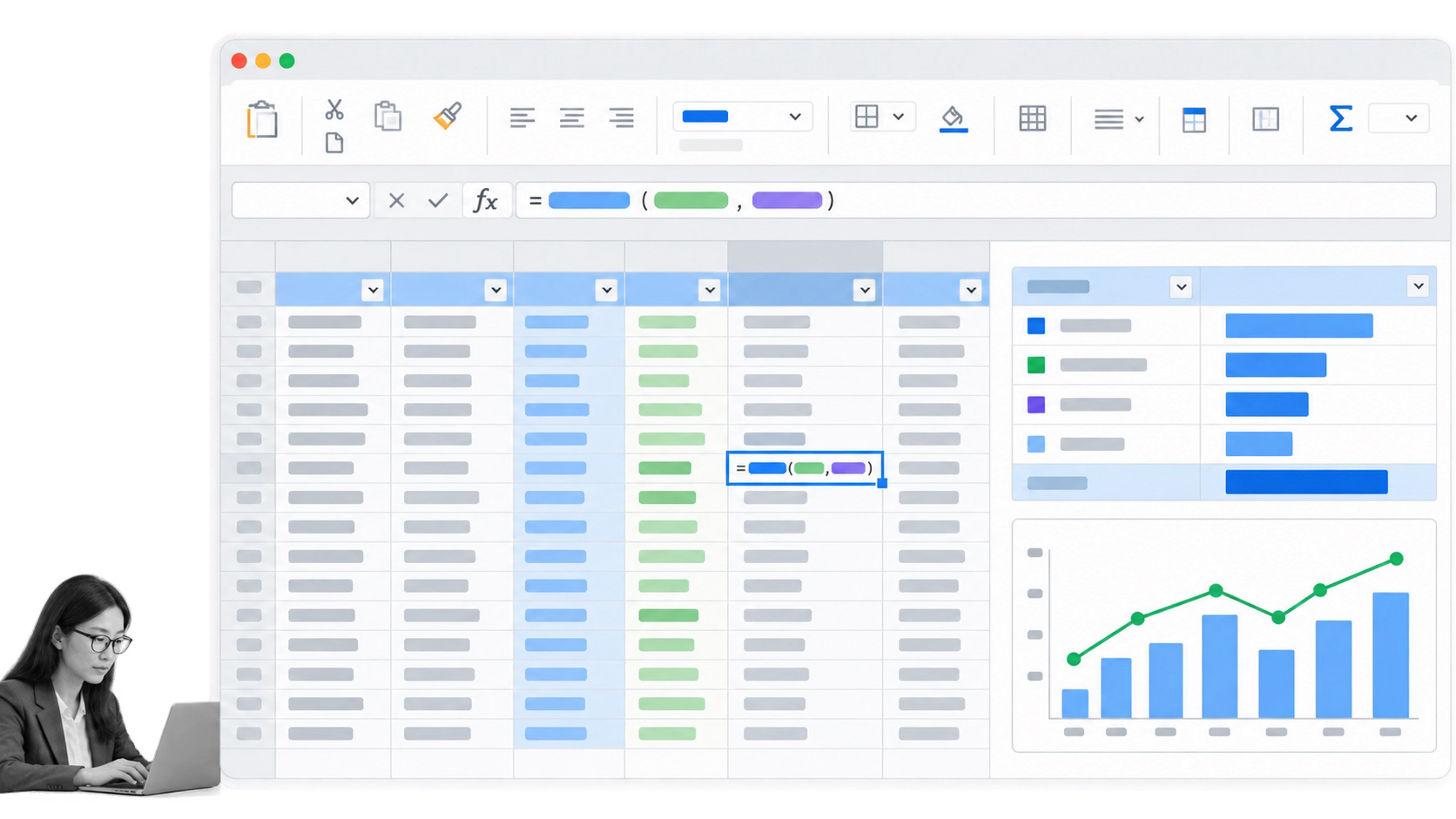This screenshot has height=819, width=1456.
Task: Click the active cell containing the formula
Action: (805, 468)
